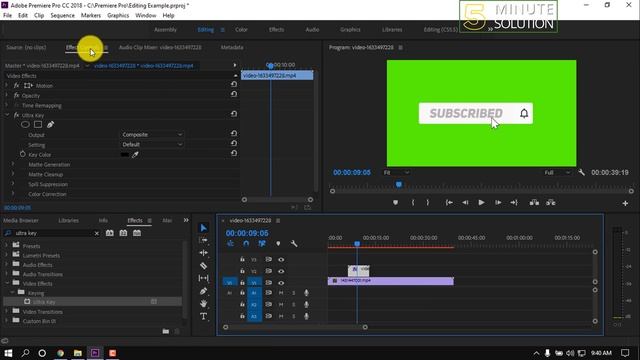Step back one frame
Image resolution: width=640 pixels, height=360 pixels.
[x=465, y=202]
